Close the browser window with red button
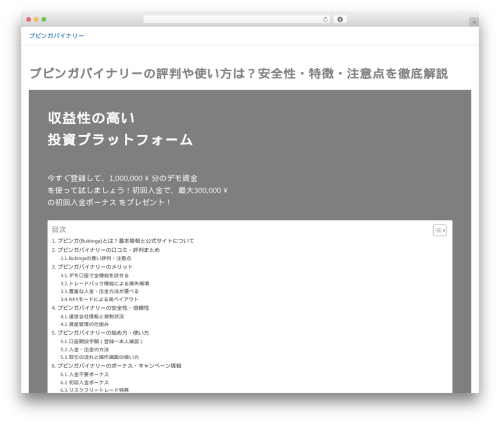Viewport: 500px width, 423px height. point(29,20)
